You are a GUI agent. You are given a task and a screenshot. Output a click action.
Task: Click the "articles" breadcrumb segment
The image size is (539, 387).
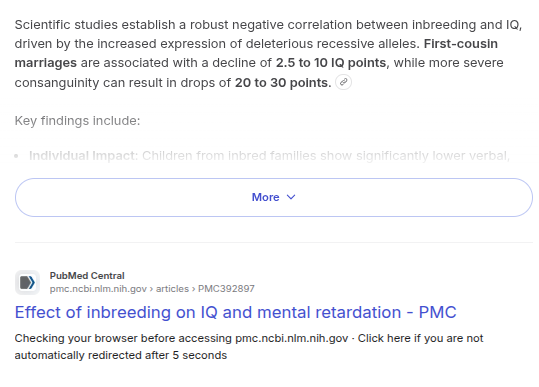[172, 289]
